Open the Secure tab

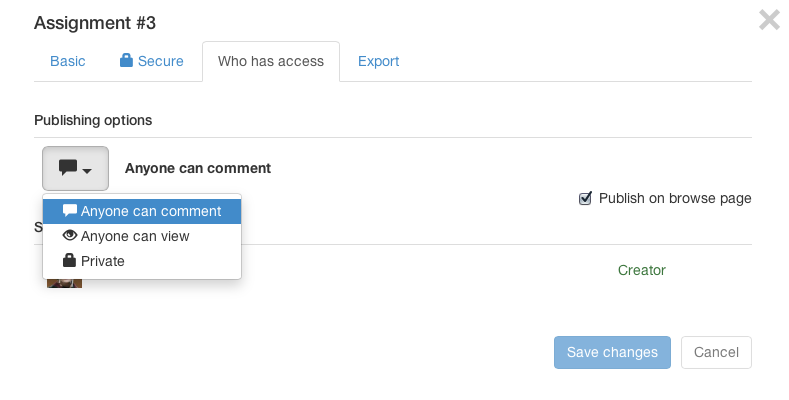pos(151,61)
